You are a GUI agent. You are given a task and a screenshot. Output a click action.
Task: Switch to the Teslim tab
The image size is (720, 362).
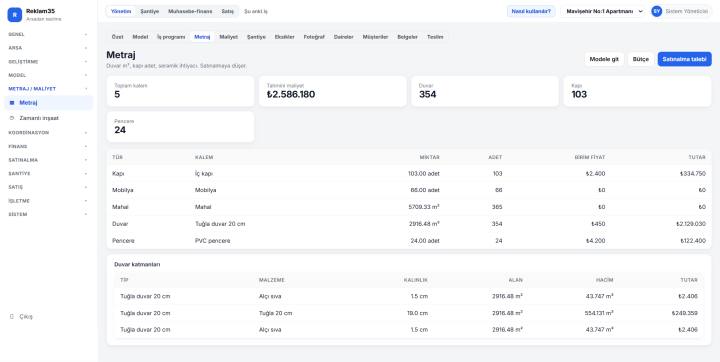(435, 37)
